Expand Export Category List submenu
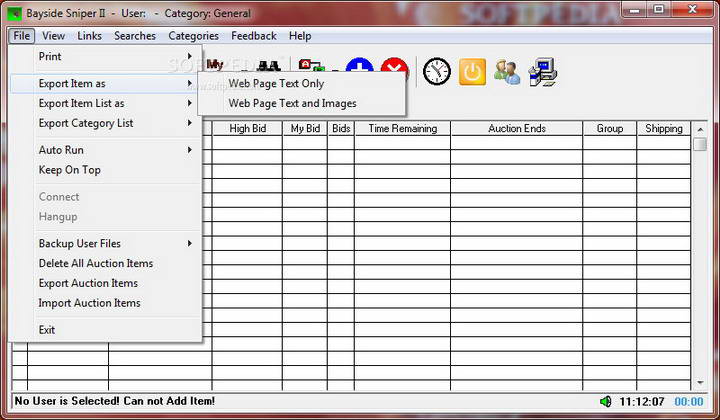This screenshot has height=420, width=720. (105, 123)
